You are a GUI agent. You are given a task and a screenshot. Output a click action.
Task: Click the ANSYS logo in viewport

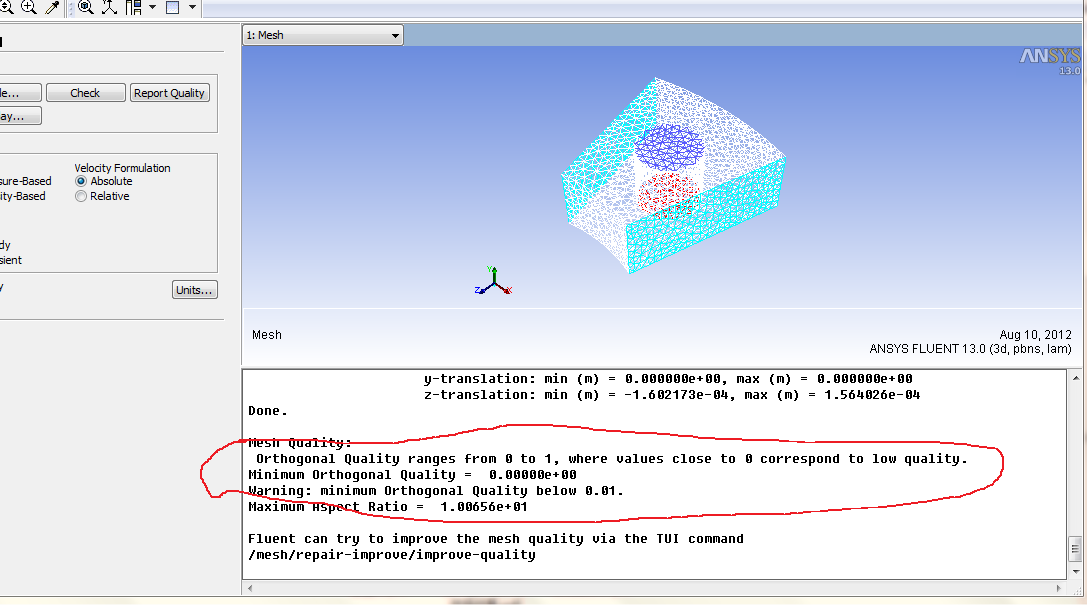[x=1049, y=57]
